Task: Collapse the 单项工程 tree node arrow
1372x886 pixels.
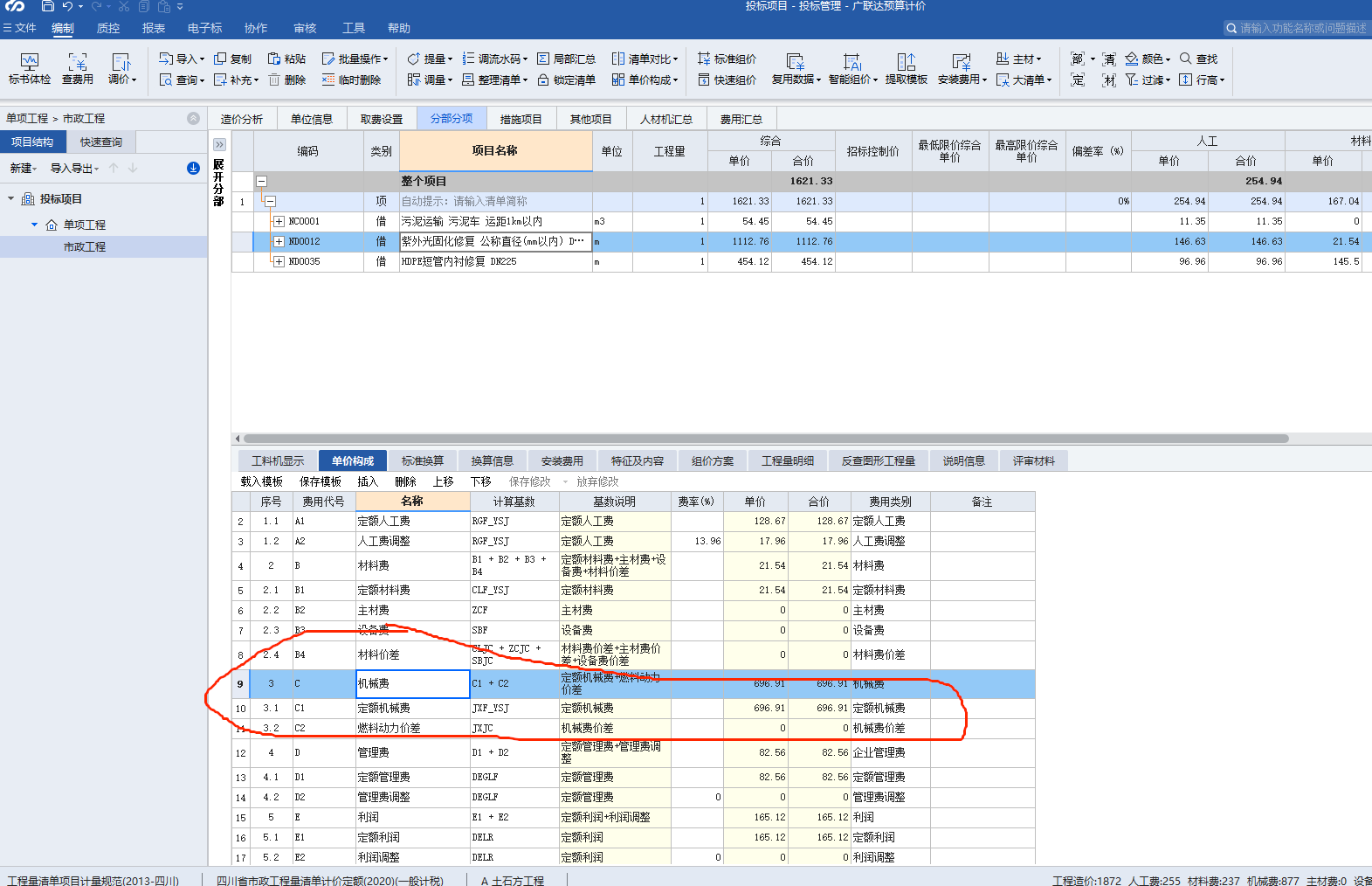Action: [35, 225]
